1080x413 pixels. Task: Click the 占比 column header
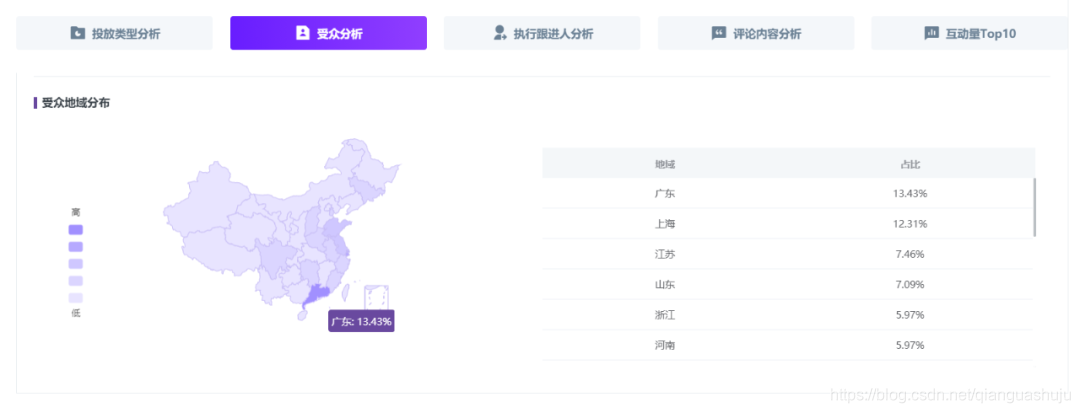(x=910, y=164)
